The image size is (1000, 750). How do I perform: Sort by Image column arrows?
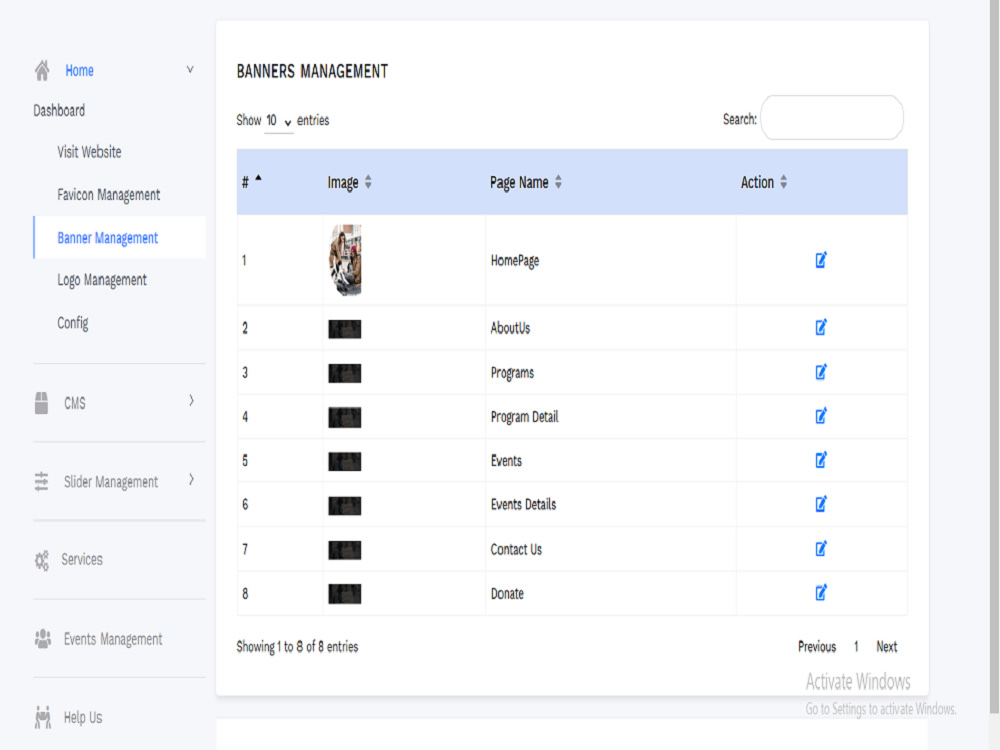(368, 182)
